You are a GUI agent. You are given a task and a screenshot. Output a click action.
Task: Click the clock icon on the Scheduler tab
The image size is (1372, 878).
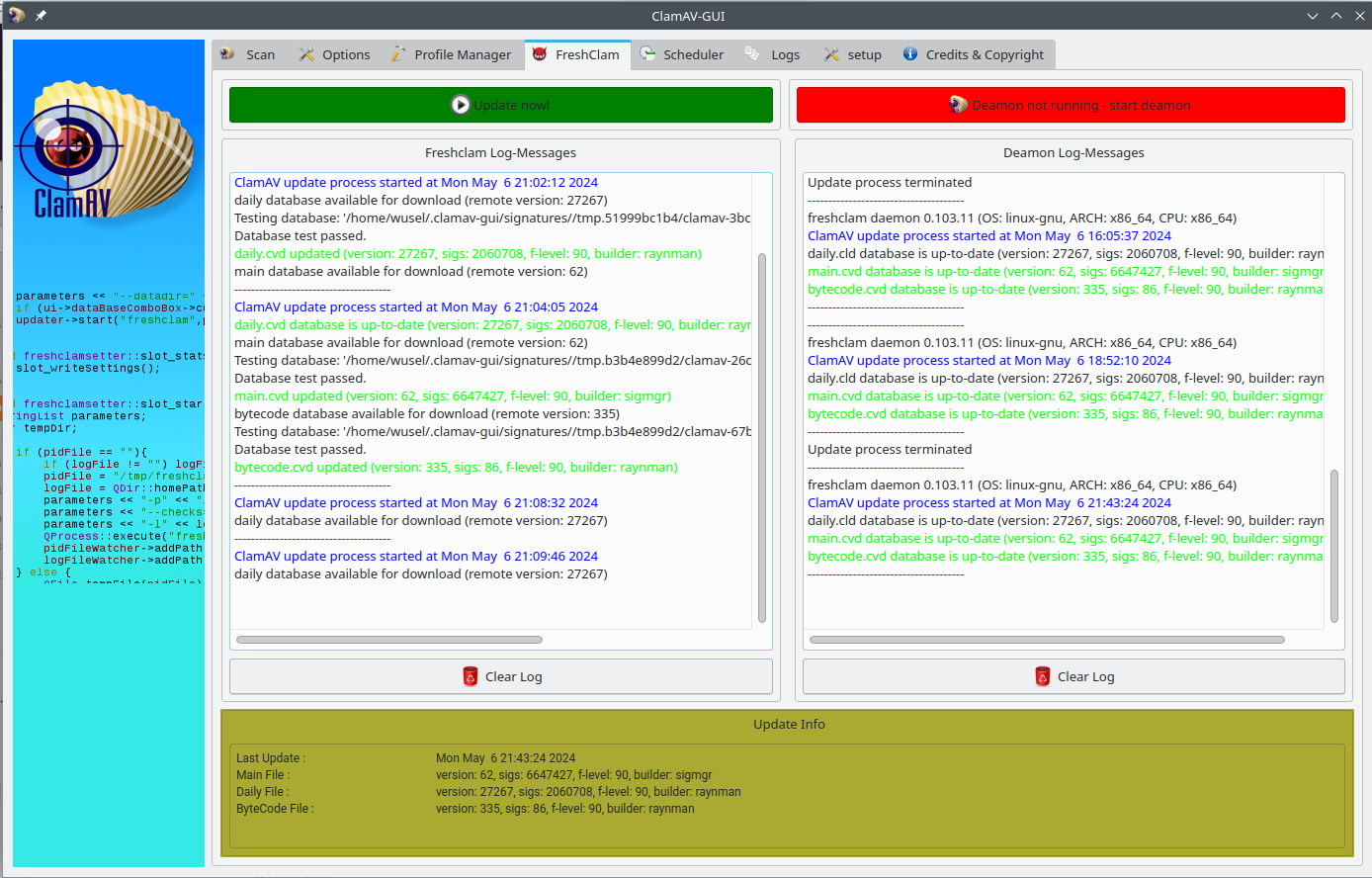(647, 54)
